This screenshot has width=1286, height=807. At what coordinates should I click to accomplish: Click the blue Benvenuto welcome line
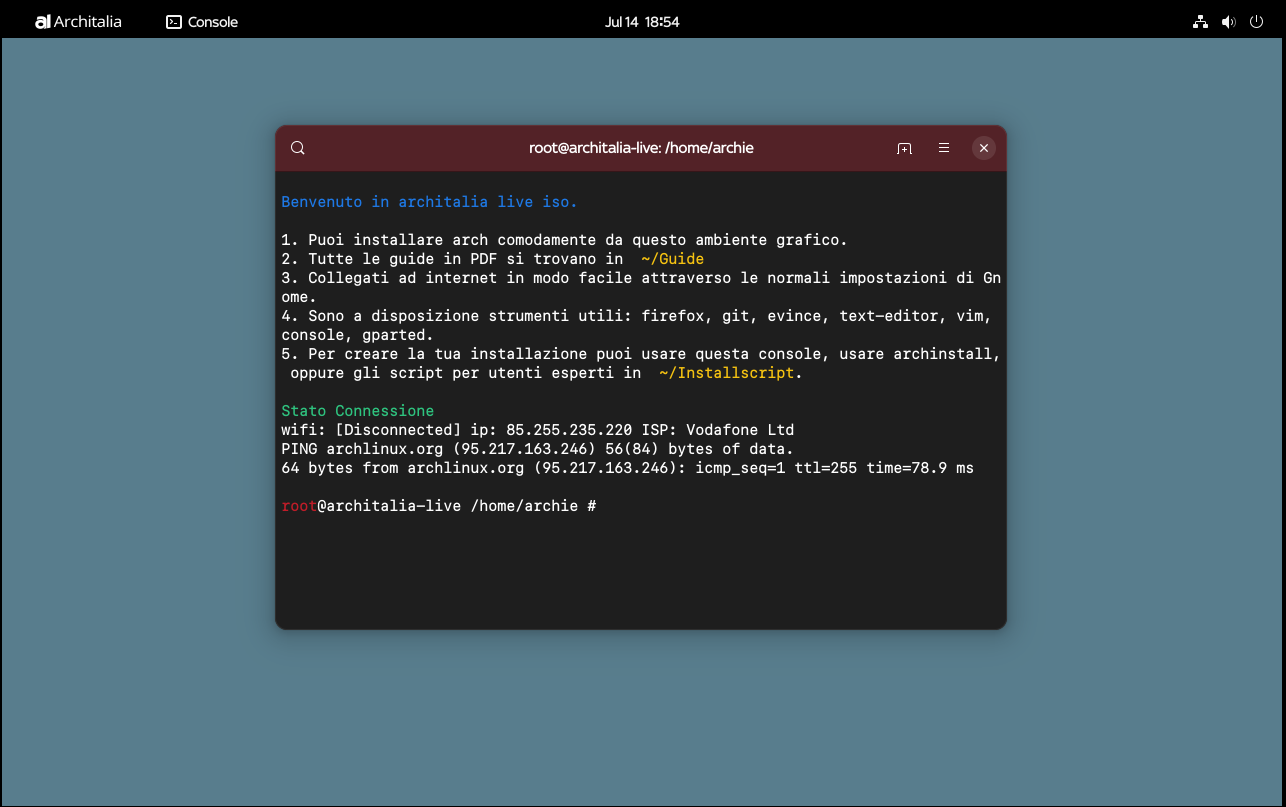pos(429,202)
